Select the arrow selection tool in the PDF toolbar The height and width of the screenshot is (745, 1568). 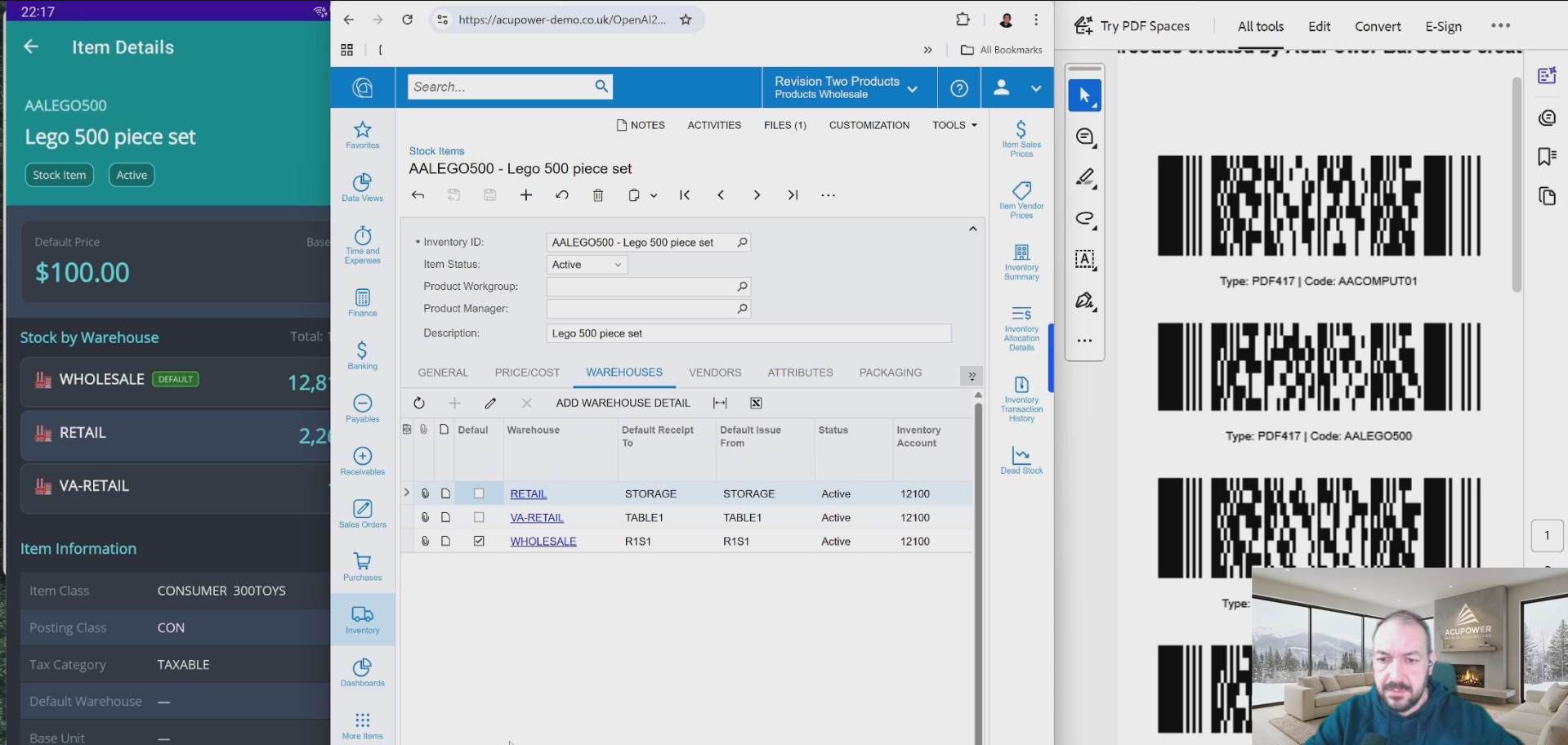(x=1084, y=95)
